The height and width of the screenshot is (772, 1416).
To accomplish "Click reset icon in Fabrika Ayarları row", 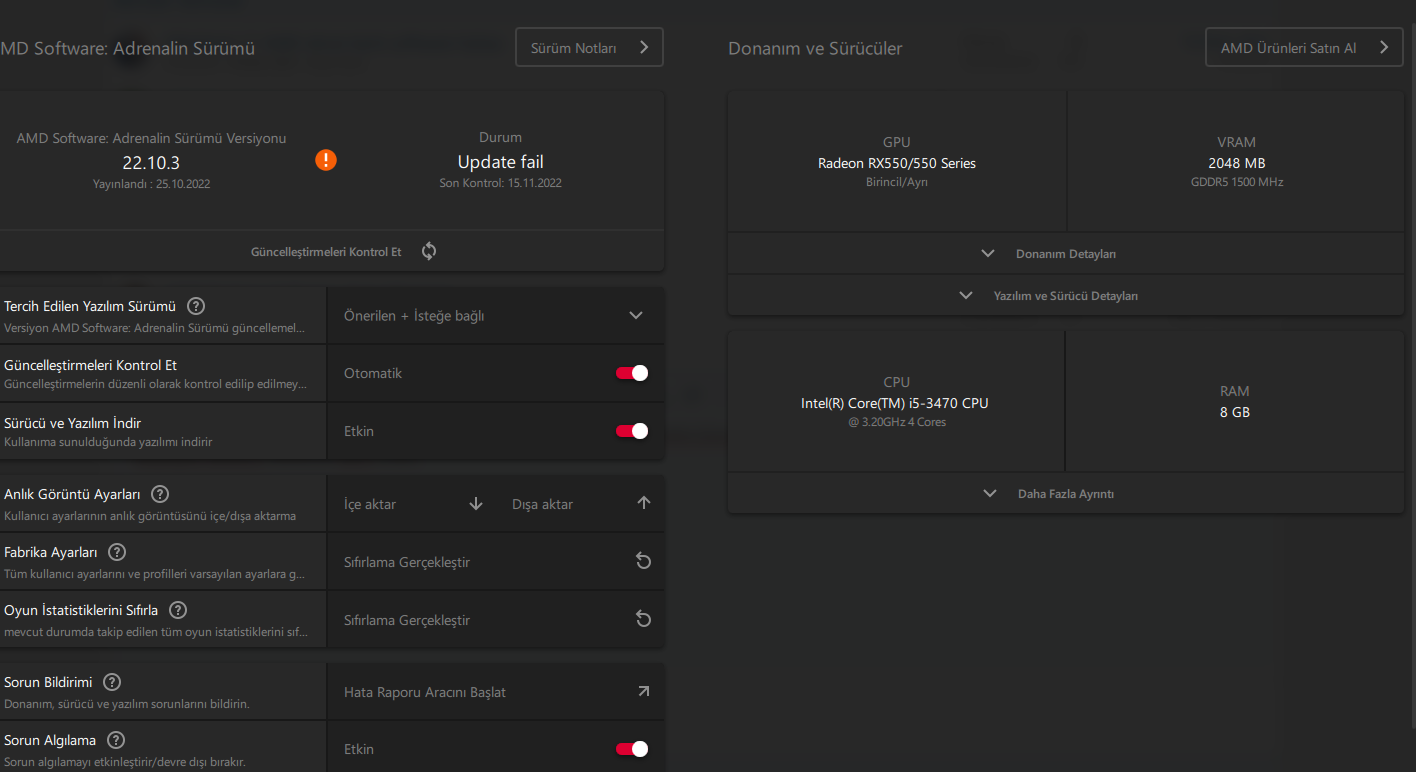I will click(x=643, y=561).
